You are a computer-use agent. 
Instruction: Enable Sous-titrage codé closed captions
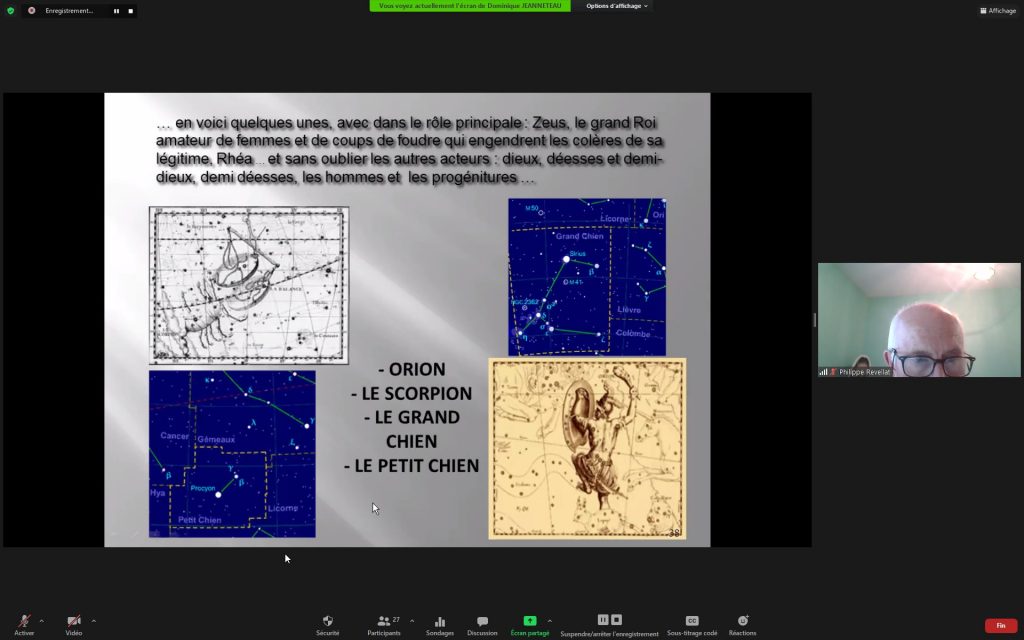coord(692,625)
